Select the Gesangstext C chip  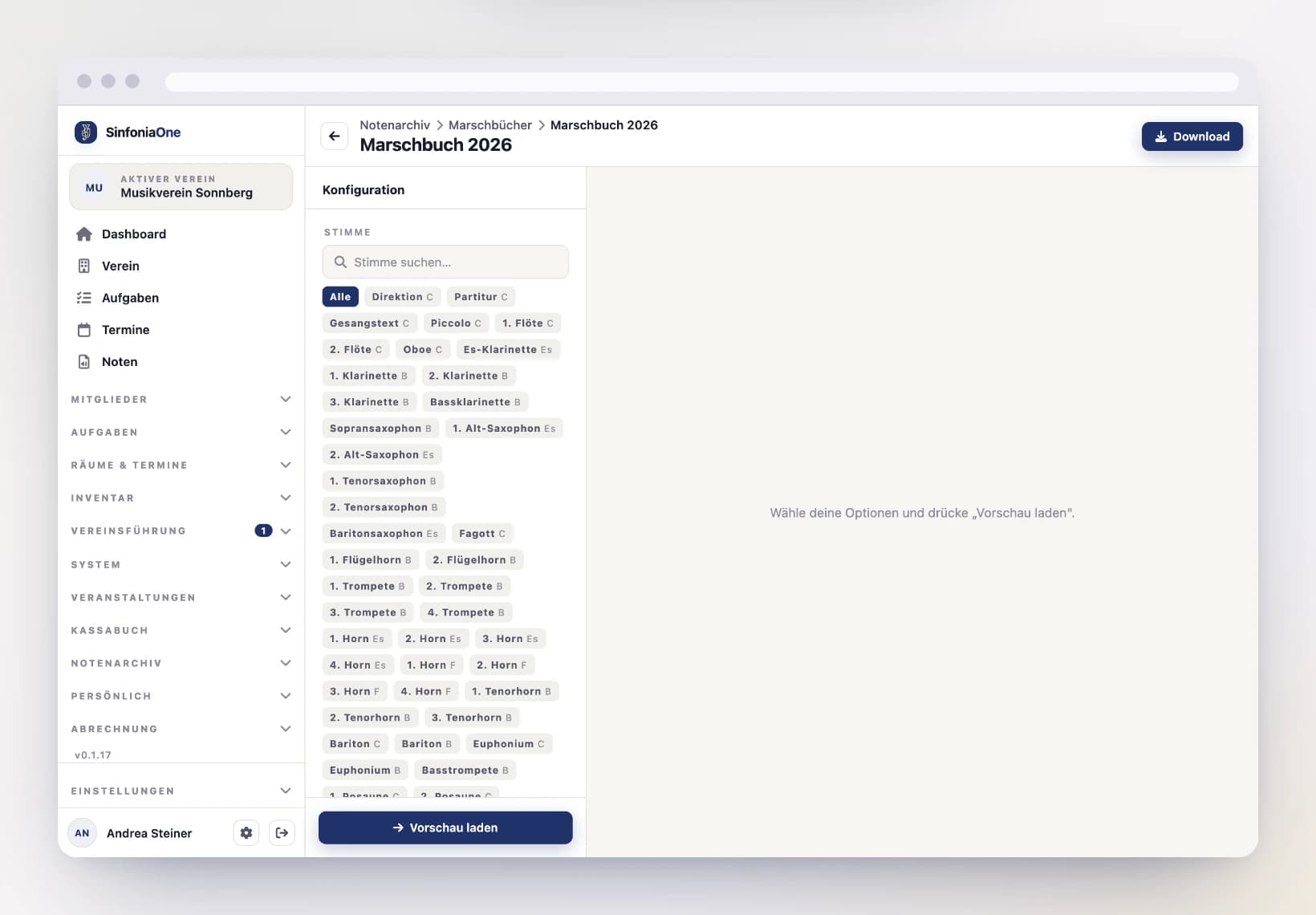click(369, 323)
